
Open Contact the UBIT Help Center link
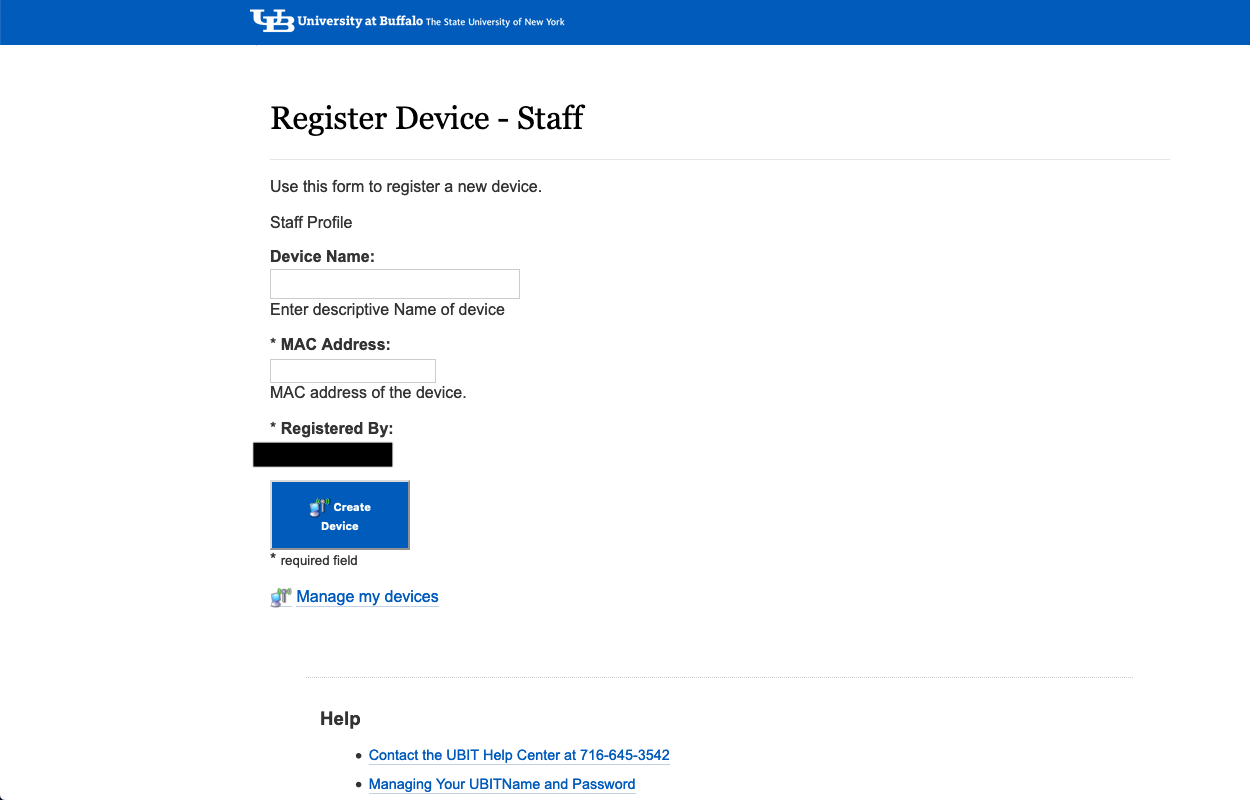click(519, 755)
